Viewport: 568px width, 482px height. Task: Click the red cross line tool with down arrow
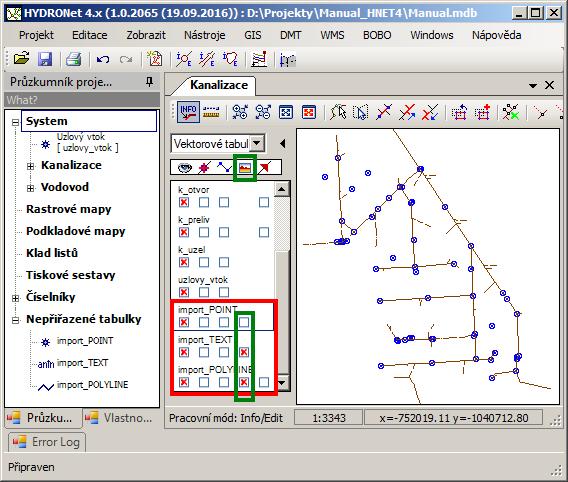coord(430,112)
